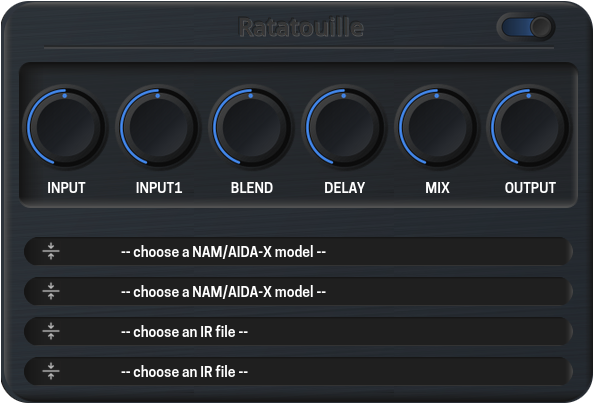Click the BLEND label text

pyautogui.click(x=252, y=188)
